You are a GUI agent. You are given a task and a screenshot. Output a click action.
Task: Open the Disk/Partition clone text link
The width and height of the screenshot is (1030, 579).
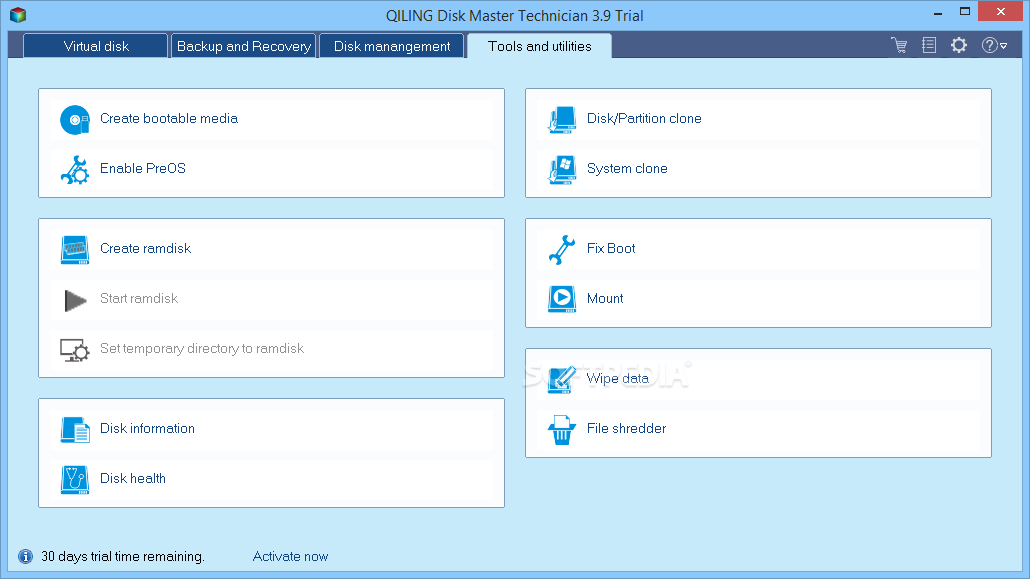[x=644, y=118]
